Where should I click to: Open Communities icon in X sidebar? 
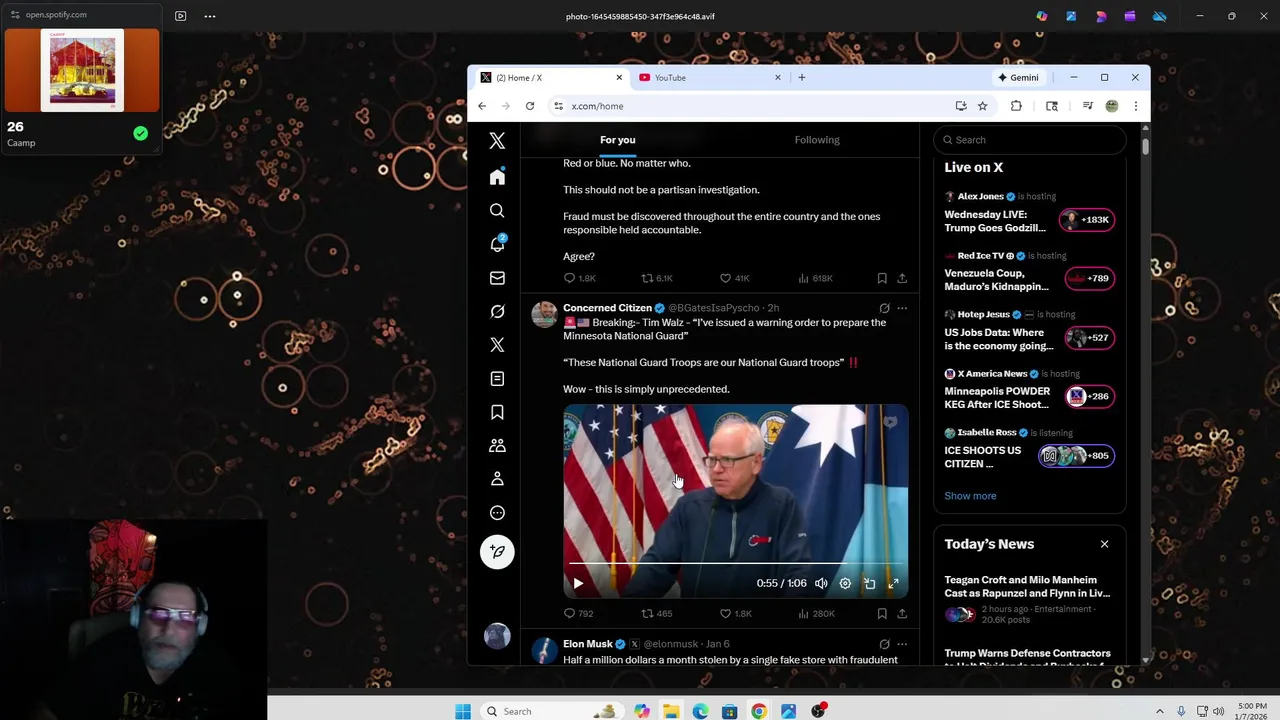click(x=497, y=445)
